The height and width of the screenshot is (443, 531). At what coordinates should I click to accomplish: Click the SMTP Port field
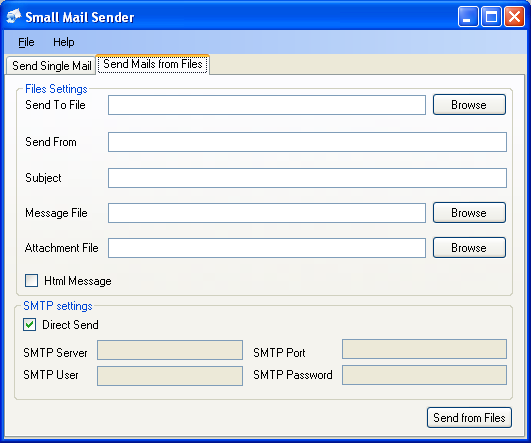pyautogui.click(x=424, y=349)
